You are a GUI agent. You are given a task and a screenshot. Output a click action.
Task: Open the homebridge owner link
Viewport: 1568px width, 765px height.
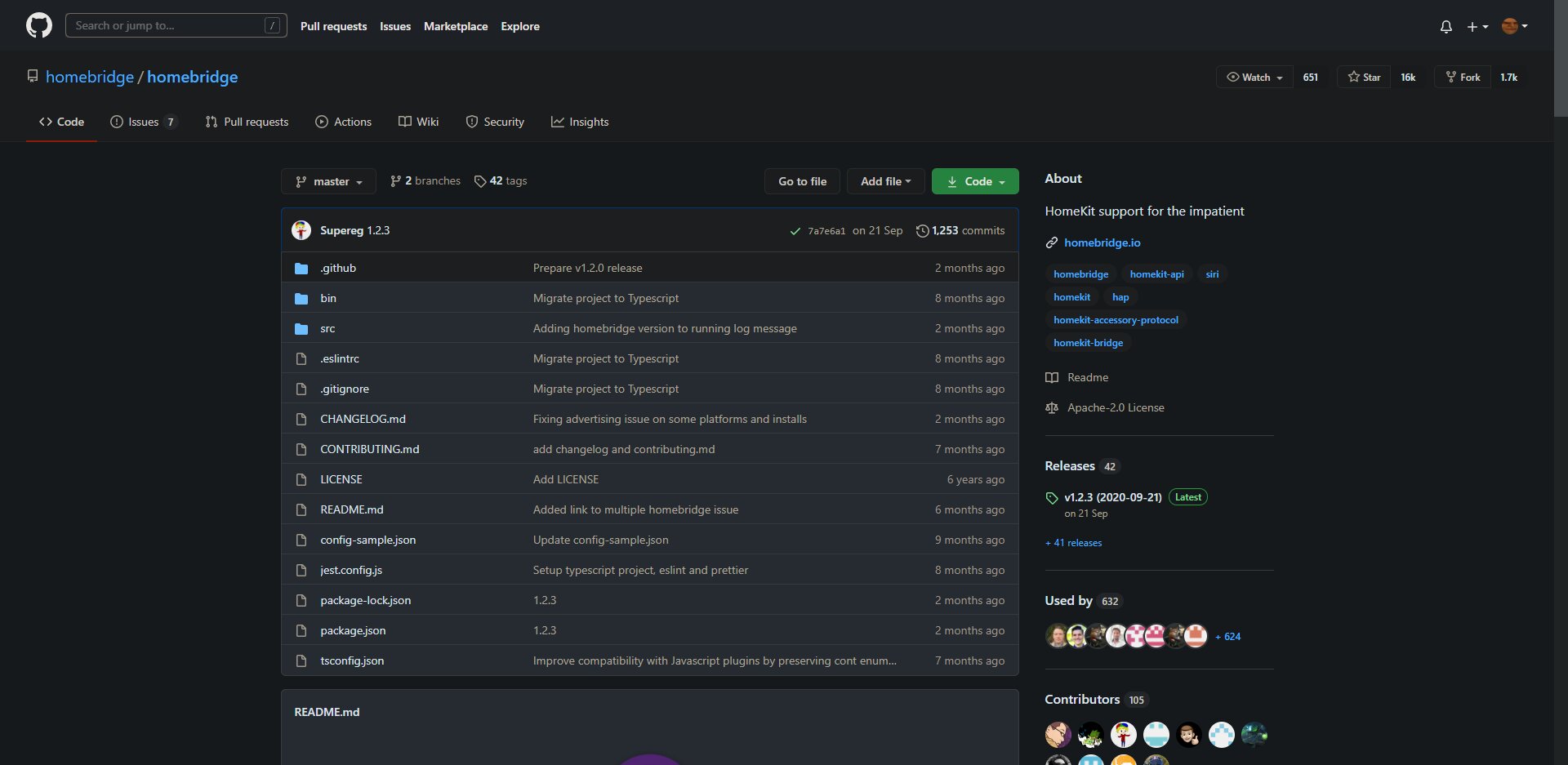pos(90,77)
